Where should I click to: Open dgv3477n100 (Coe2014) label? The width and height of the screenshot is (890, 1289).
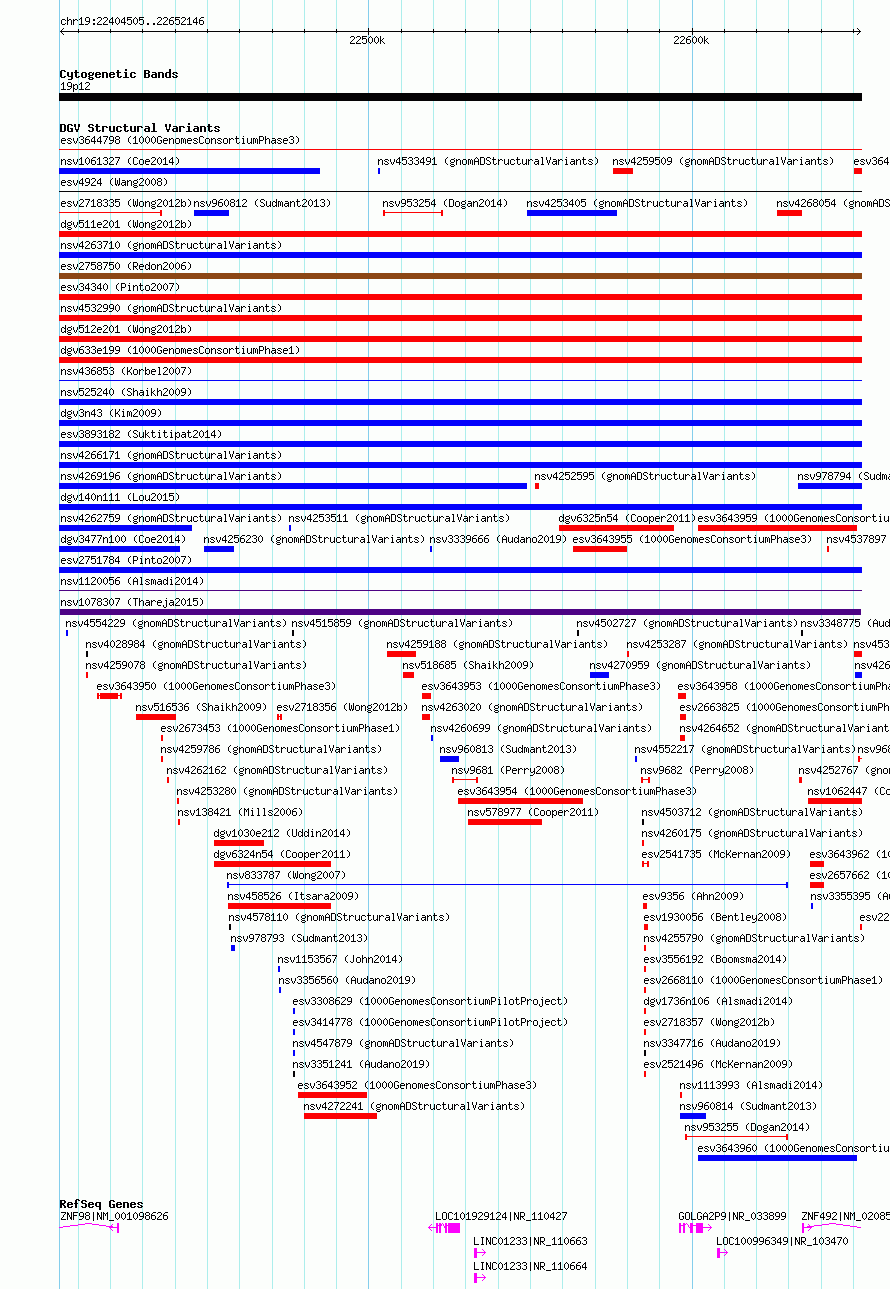click(x=123, y=539)
